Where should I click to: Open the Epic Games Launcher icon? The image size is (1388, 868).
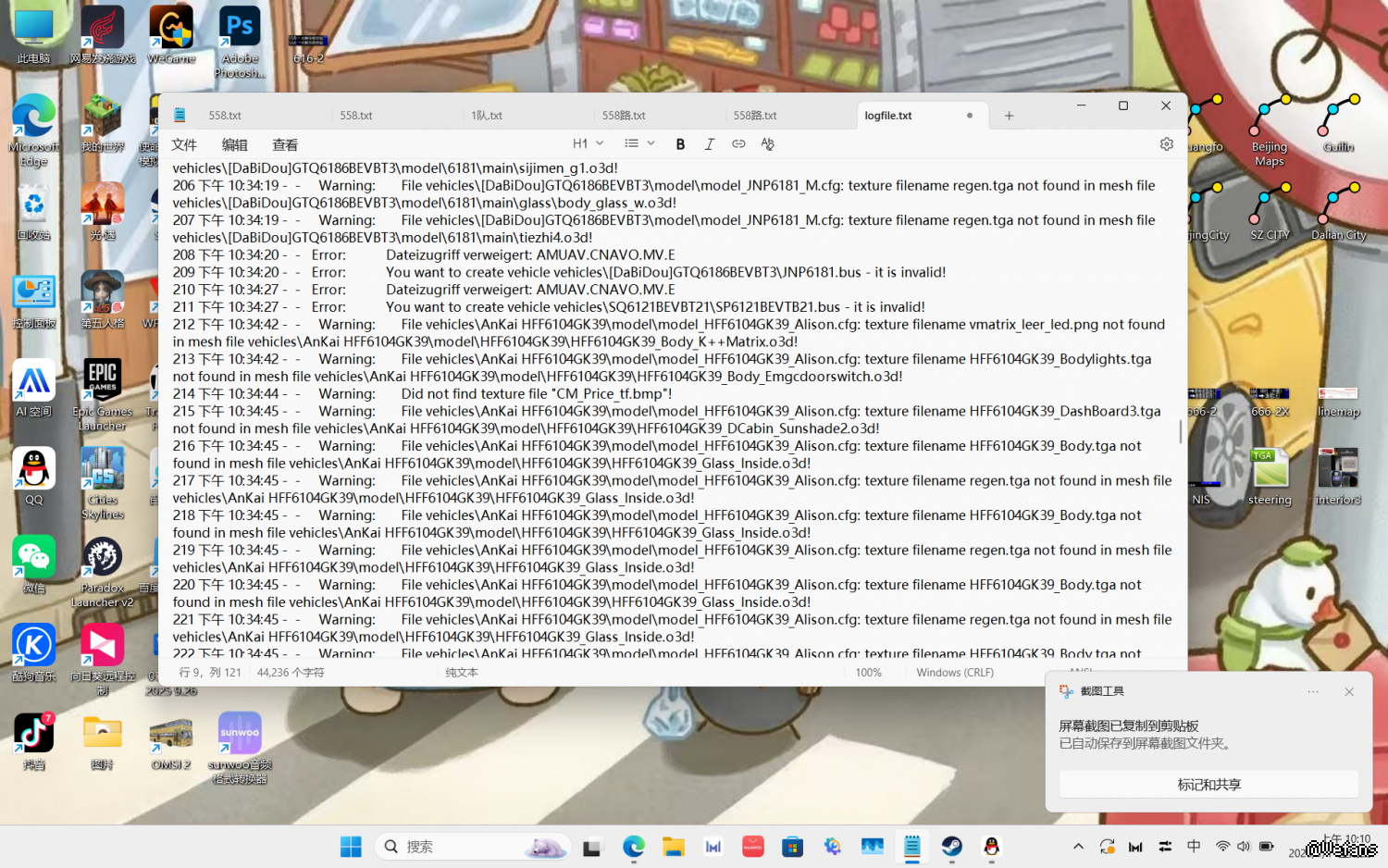(103, 389)
